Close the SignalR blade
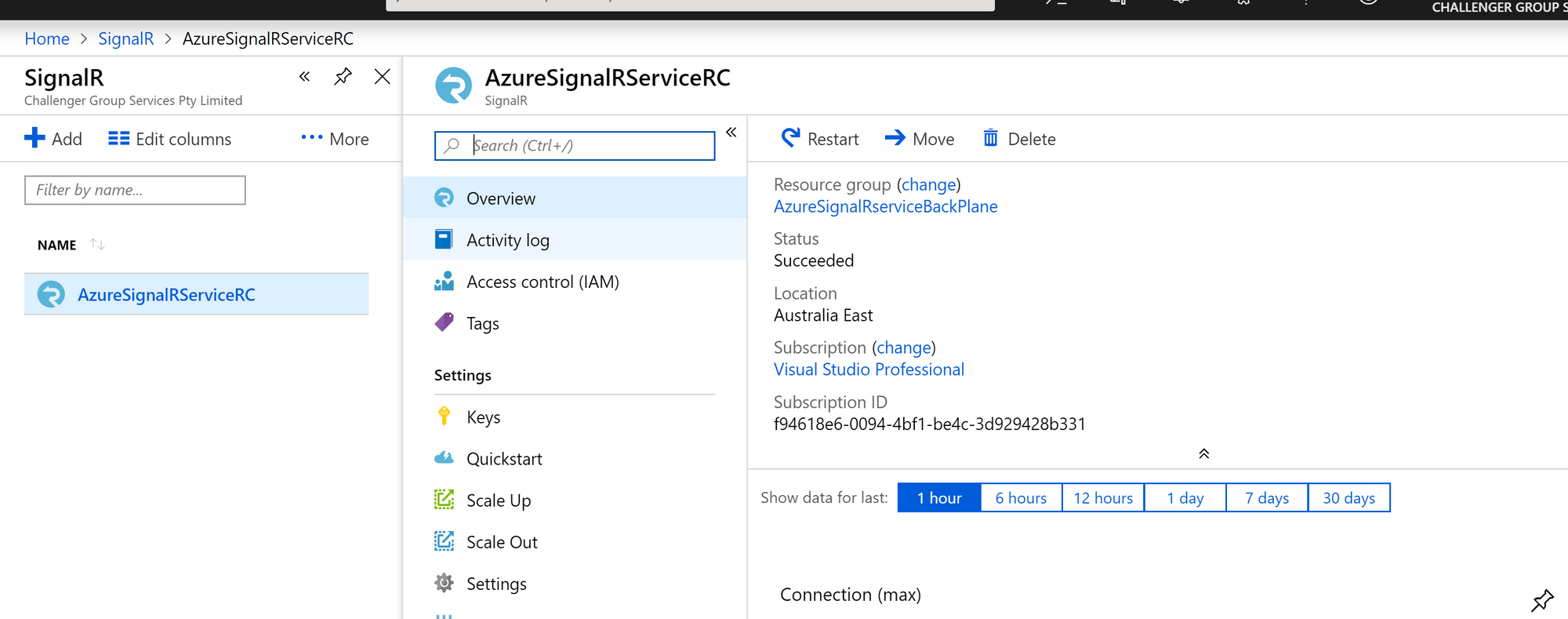The height and width of the screenshot is (619, 1568). (x=383, y=76)
